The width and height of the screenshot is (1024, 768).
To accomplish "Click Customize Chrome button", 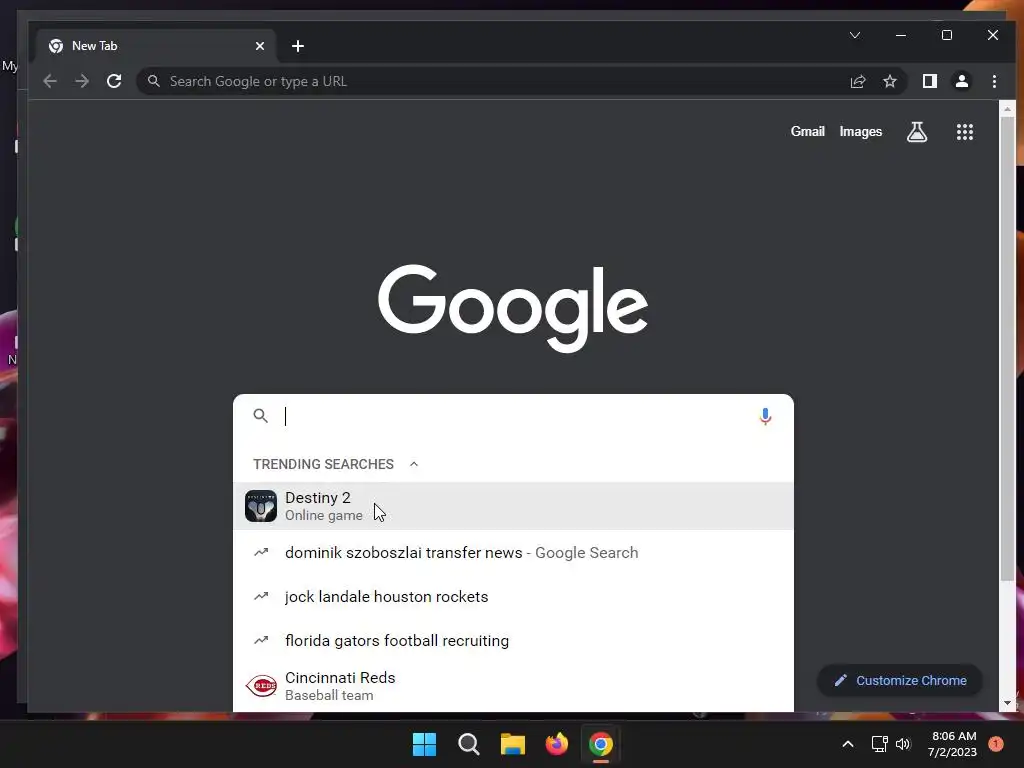I will [x=900, y=680].
